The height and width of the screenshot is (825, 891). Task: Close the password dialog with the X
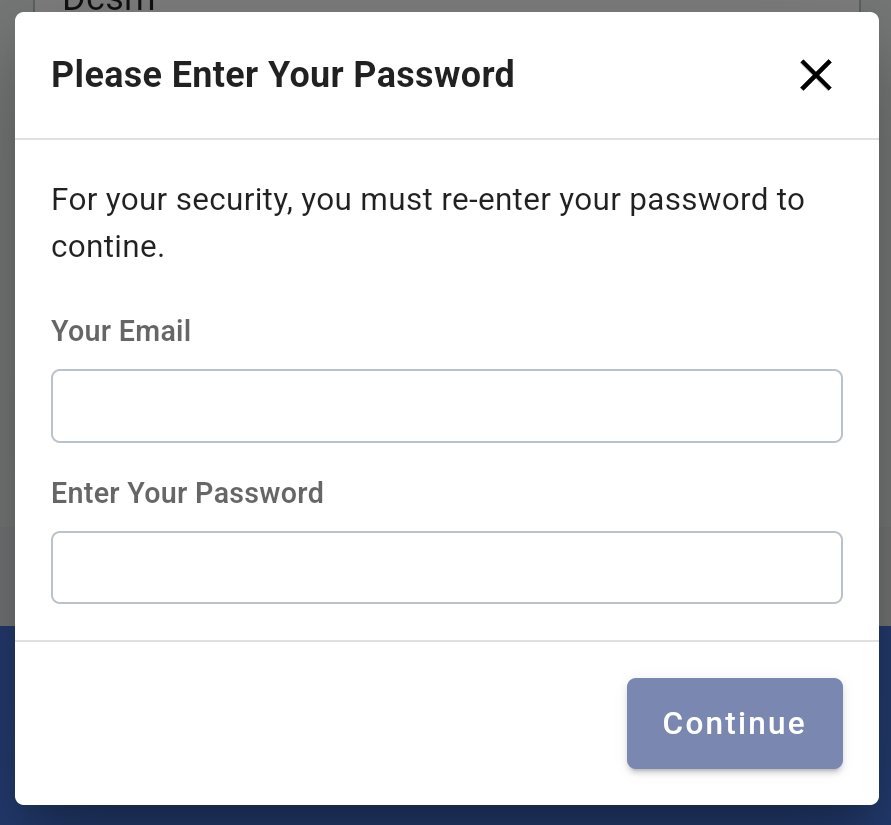click(815, 75)
